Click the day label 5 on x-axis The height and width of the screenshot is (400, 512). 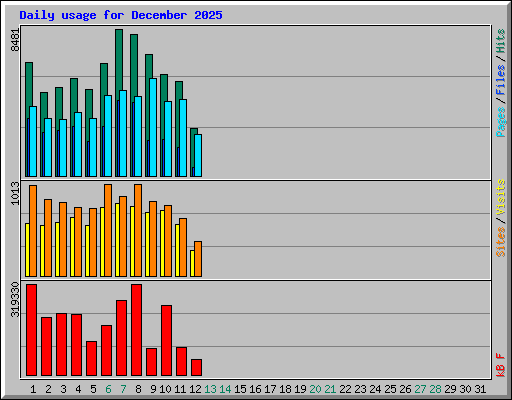93,389
